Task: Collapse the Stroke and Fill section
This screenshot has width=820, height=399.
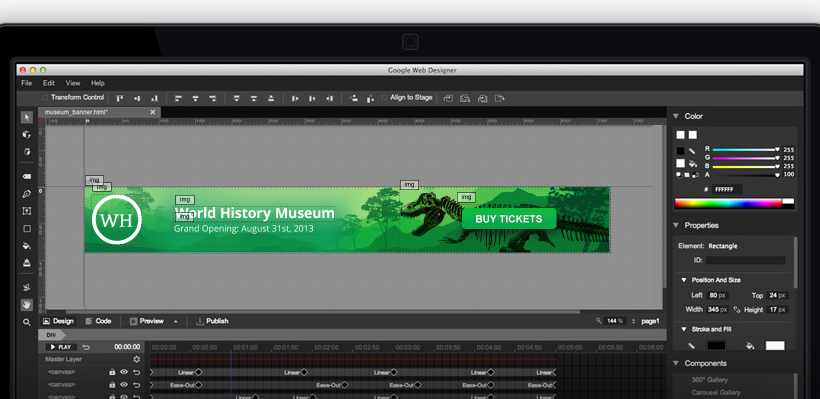Action: [684, 329]
